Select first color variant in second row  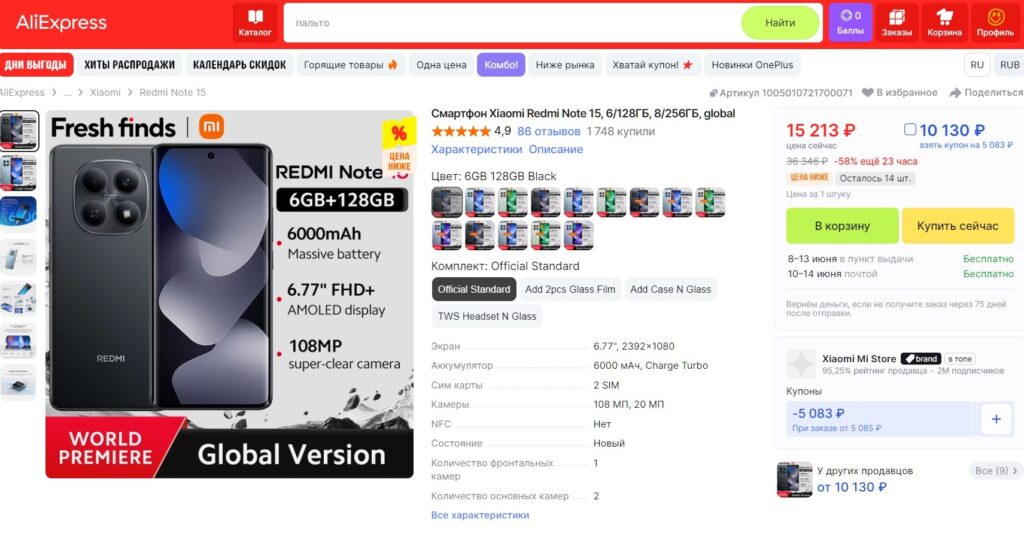pyautogui.click(x=447, y=235)
